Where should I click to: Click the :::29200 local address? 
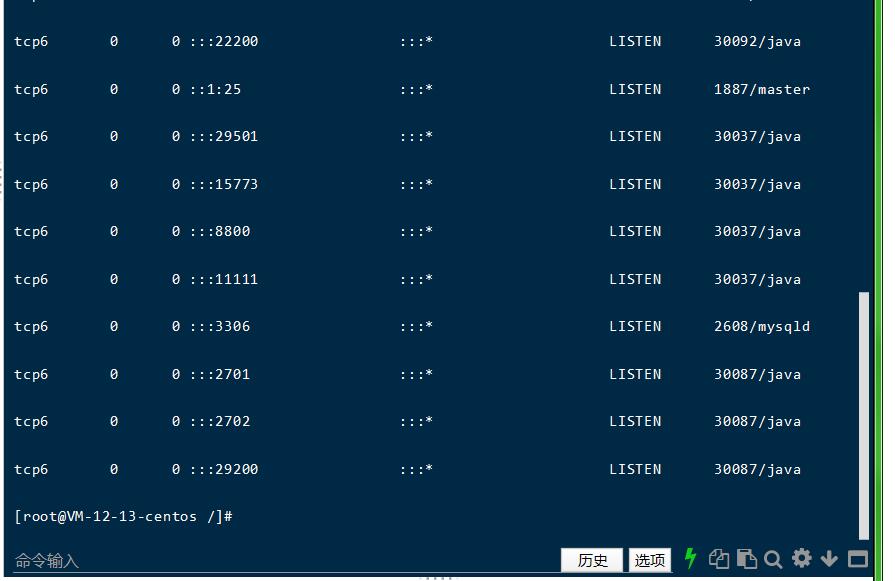223,469
